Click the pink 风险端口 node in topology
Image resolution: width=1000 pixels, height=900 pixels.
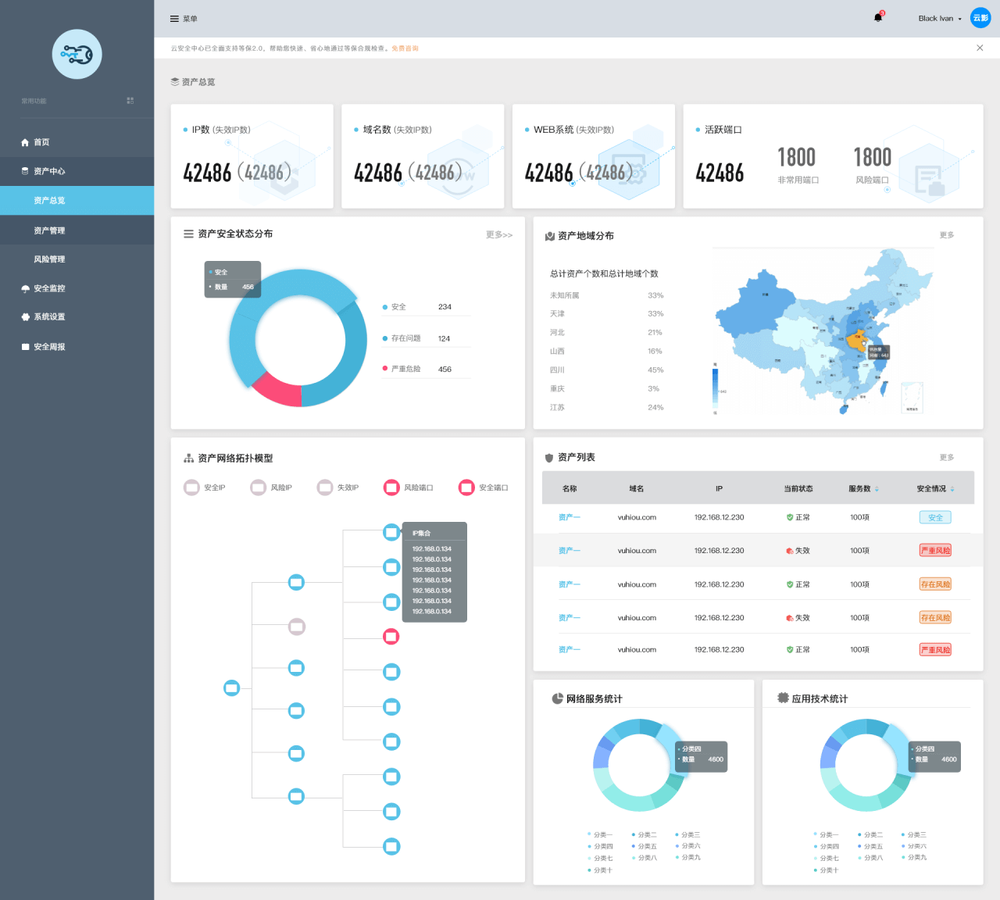[x=391, y=637]
